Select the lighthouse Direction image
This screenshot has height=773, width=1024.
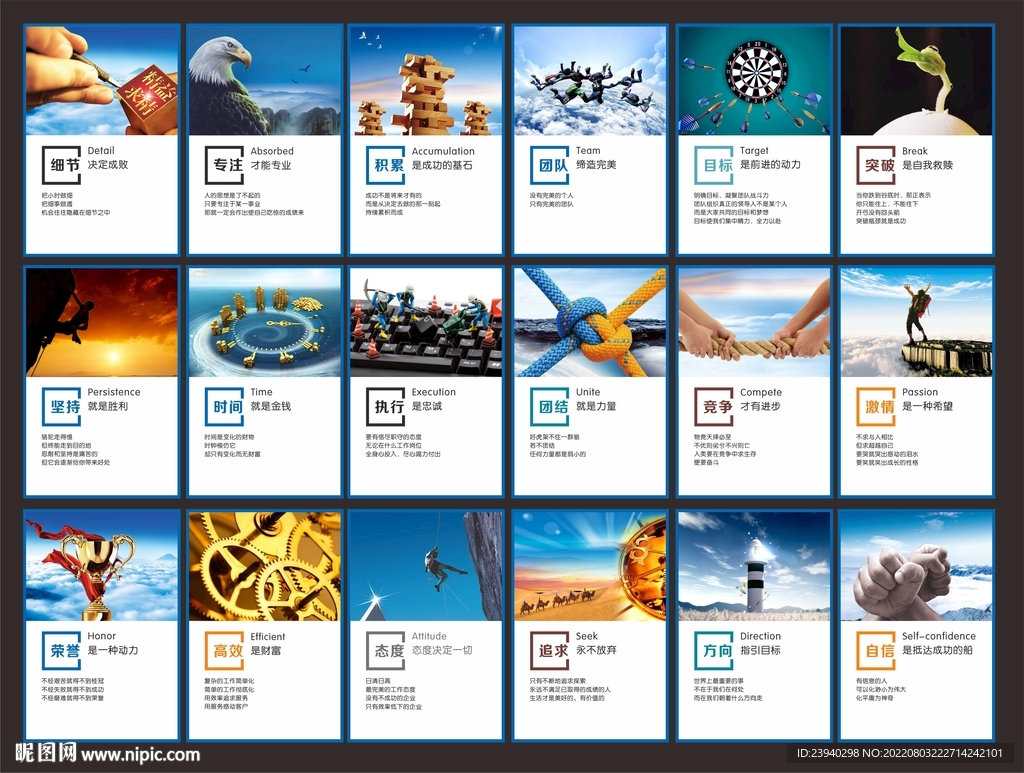[754, 566]
